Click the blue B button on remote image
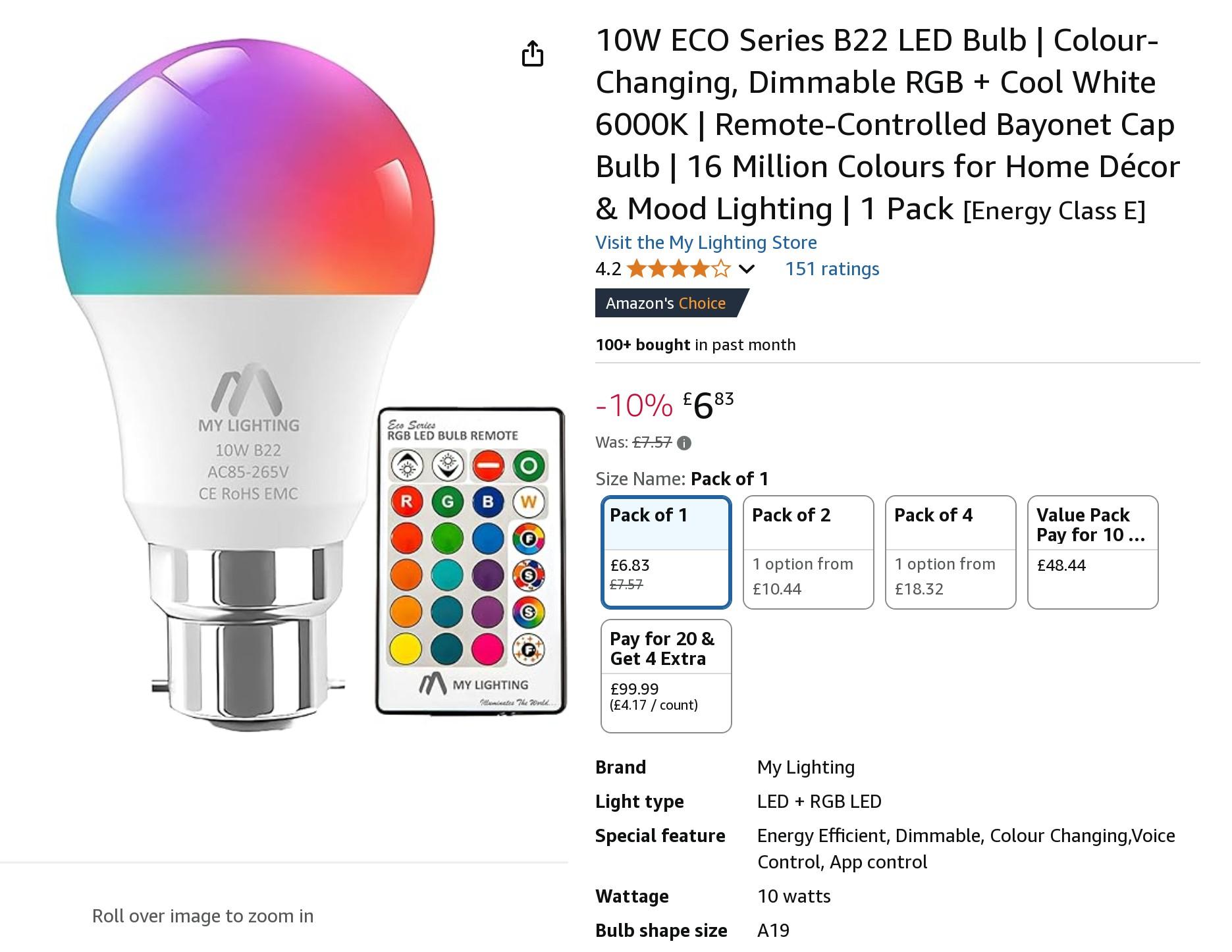This screenshot has width=1232, height=952. [x=488, y=502]
